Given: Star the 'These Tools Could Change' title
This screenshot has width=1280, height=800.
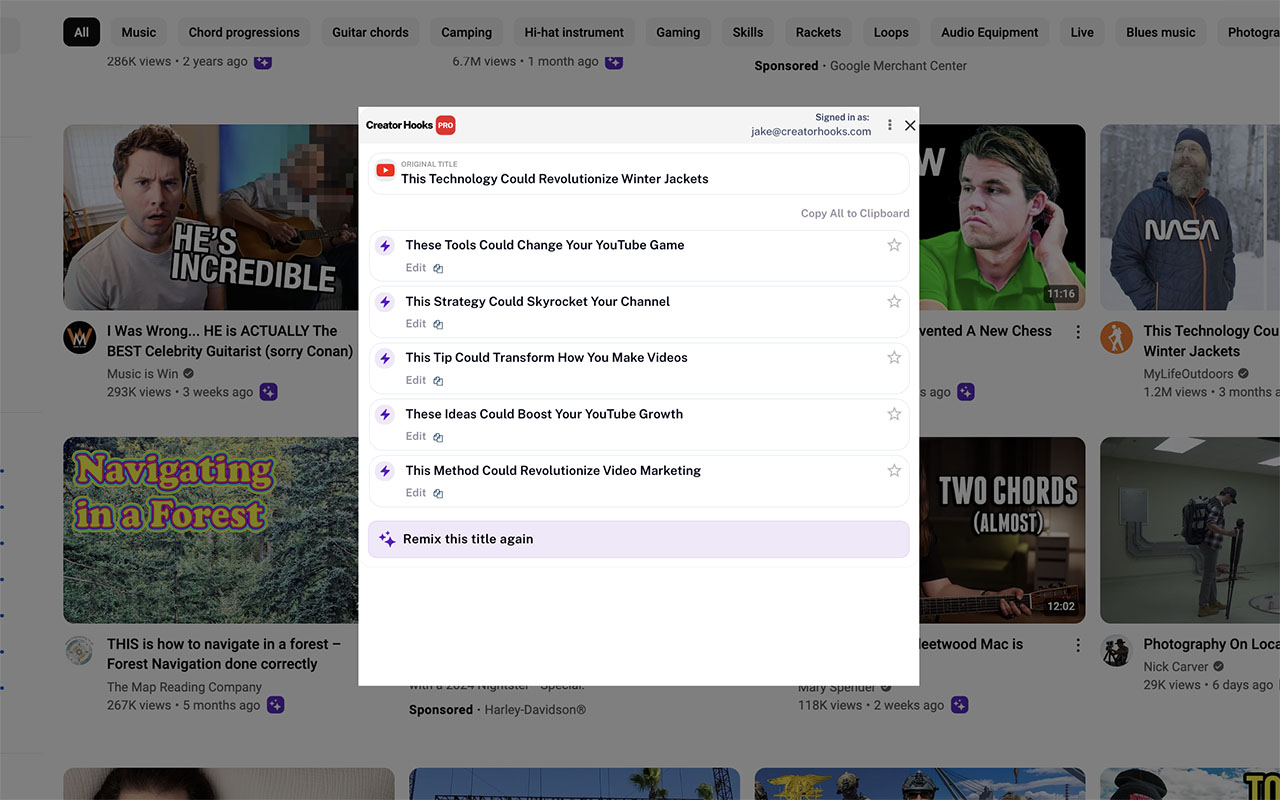Looking at the screenshot, I should 894,245.
